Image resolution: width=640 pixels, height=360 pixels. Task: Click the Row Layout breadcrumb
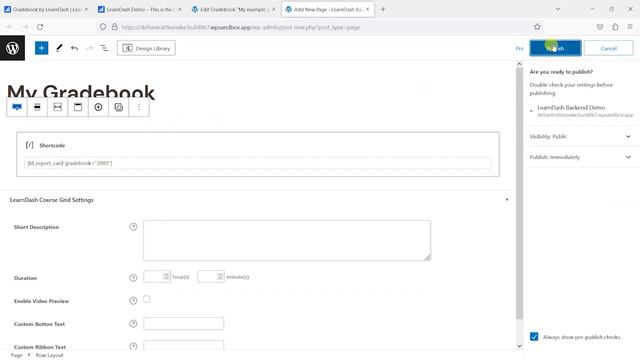[49, 356]
